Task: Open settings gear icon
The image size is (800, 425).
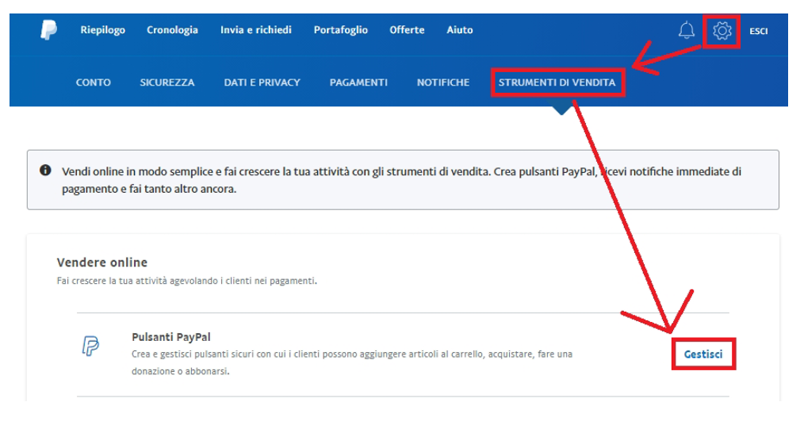Action: coord(722,31)
